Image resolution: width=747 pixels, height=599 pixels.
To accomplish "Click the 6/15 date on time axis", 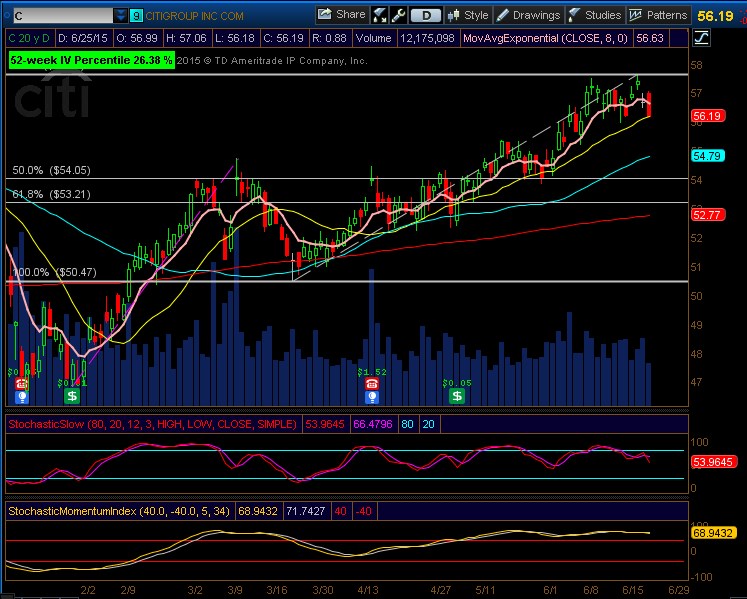I will [633, 590].
